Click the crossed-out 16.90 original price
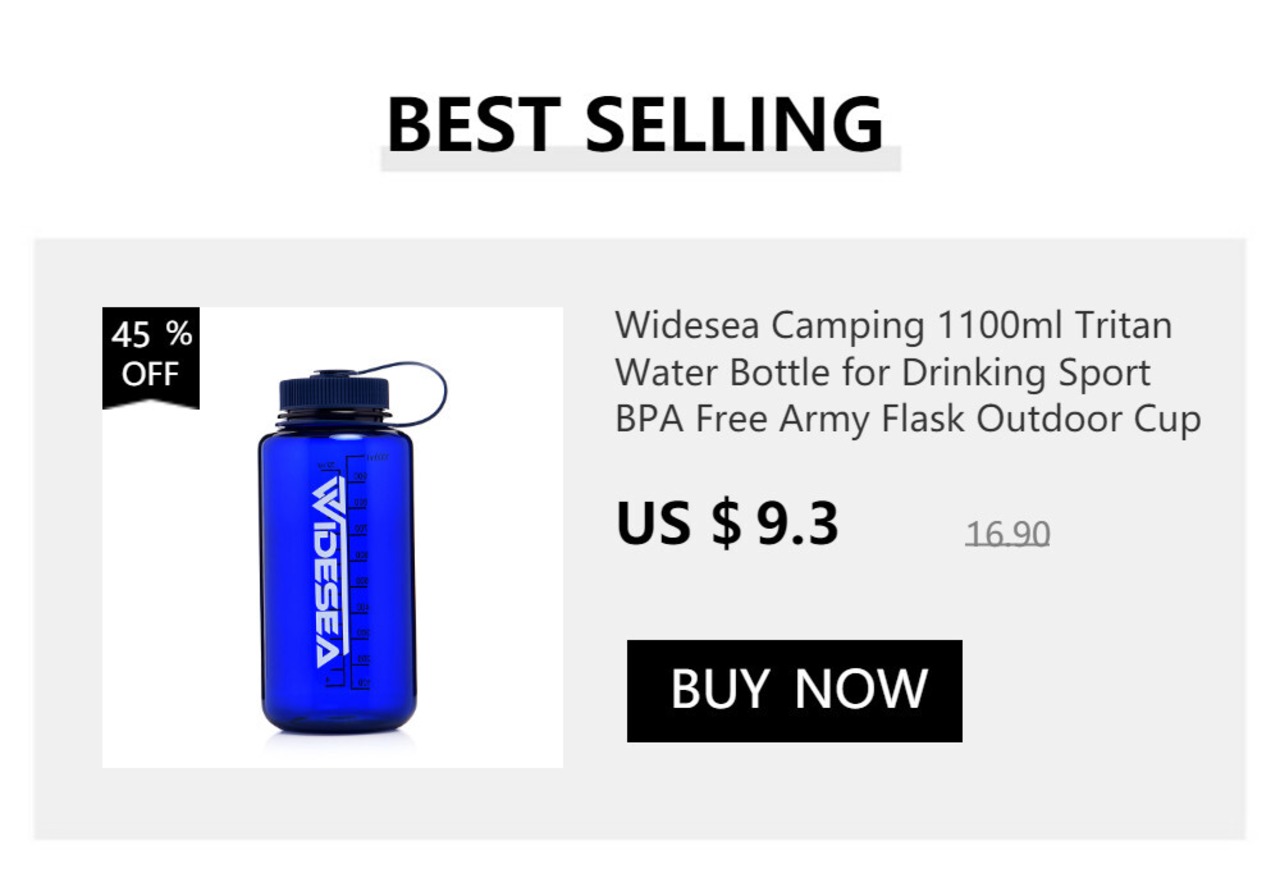The width and height of the screenshot is (1280, 896). coord(1007,534)
